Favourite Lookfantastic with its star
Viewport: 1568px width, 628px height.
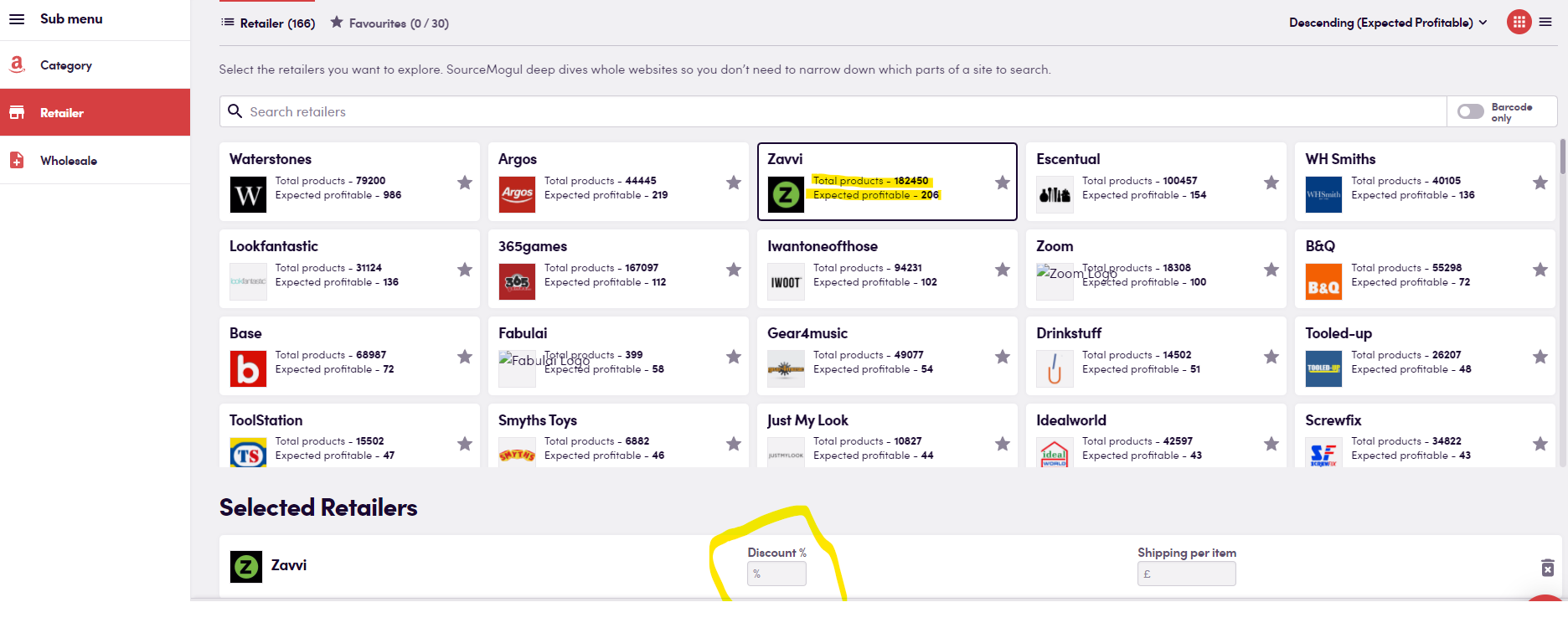[x=465, y=270]
